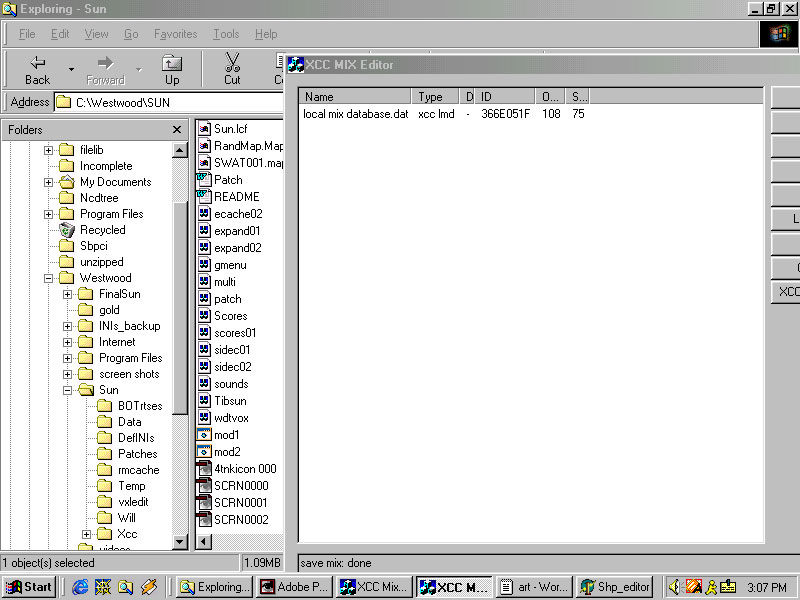The image size is (800, 600).
Task: Select the mod2 file icon
Action: (204, 452)
